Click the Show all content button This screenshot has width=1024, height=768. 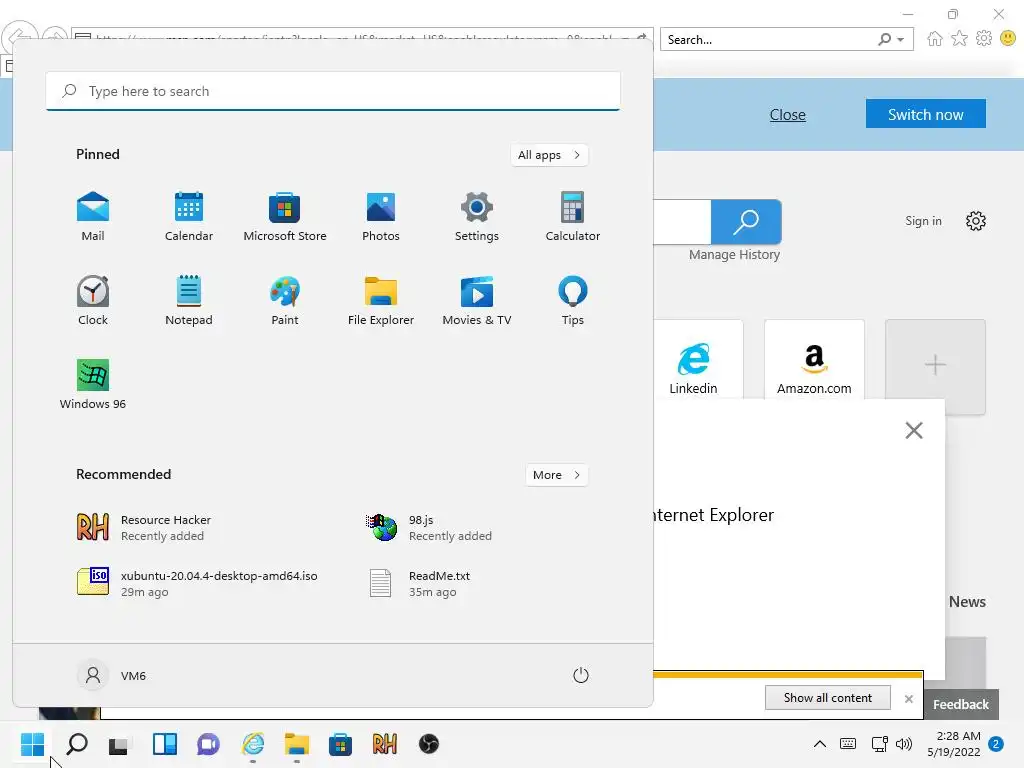[x=827, y=697]
